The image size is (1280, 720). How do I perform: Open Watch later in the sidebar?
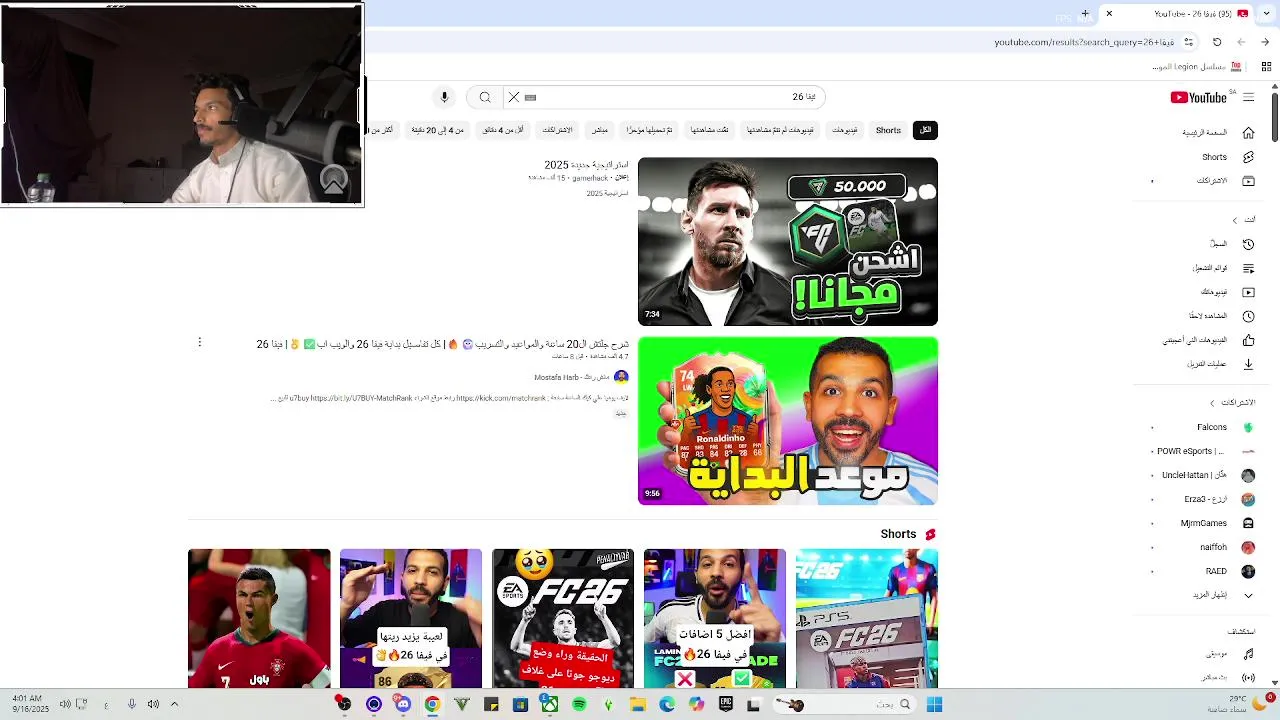click(x=1220, y=316)
